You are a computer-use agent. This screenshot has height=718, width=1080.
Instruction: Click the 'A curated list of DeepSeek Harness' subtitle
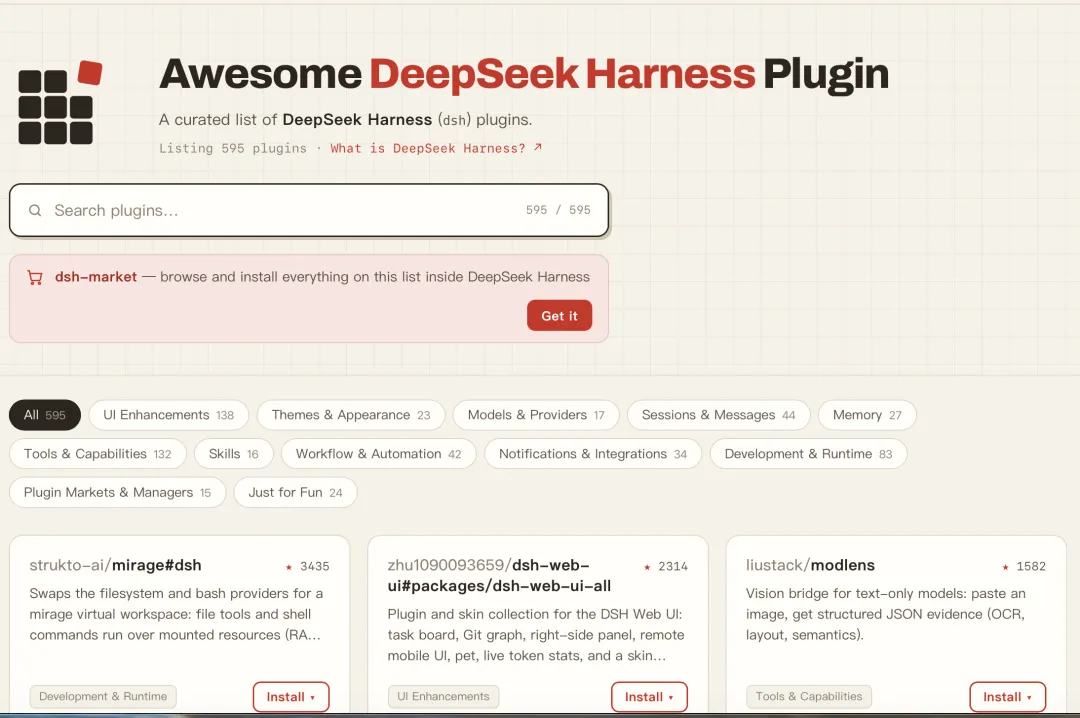point(345,120)
